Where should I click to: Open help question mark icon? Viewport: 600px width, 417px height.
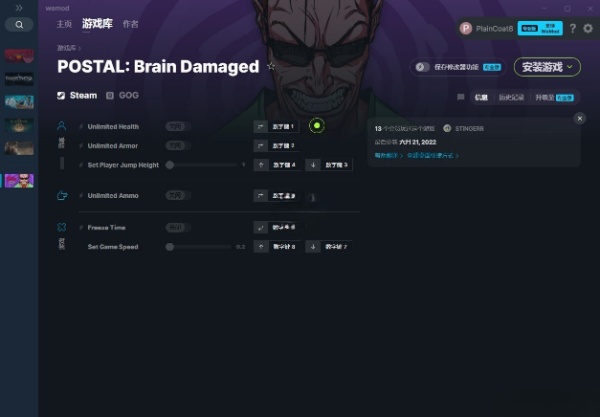pyautogui.click(x=572, y=29)
